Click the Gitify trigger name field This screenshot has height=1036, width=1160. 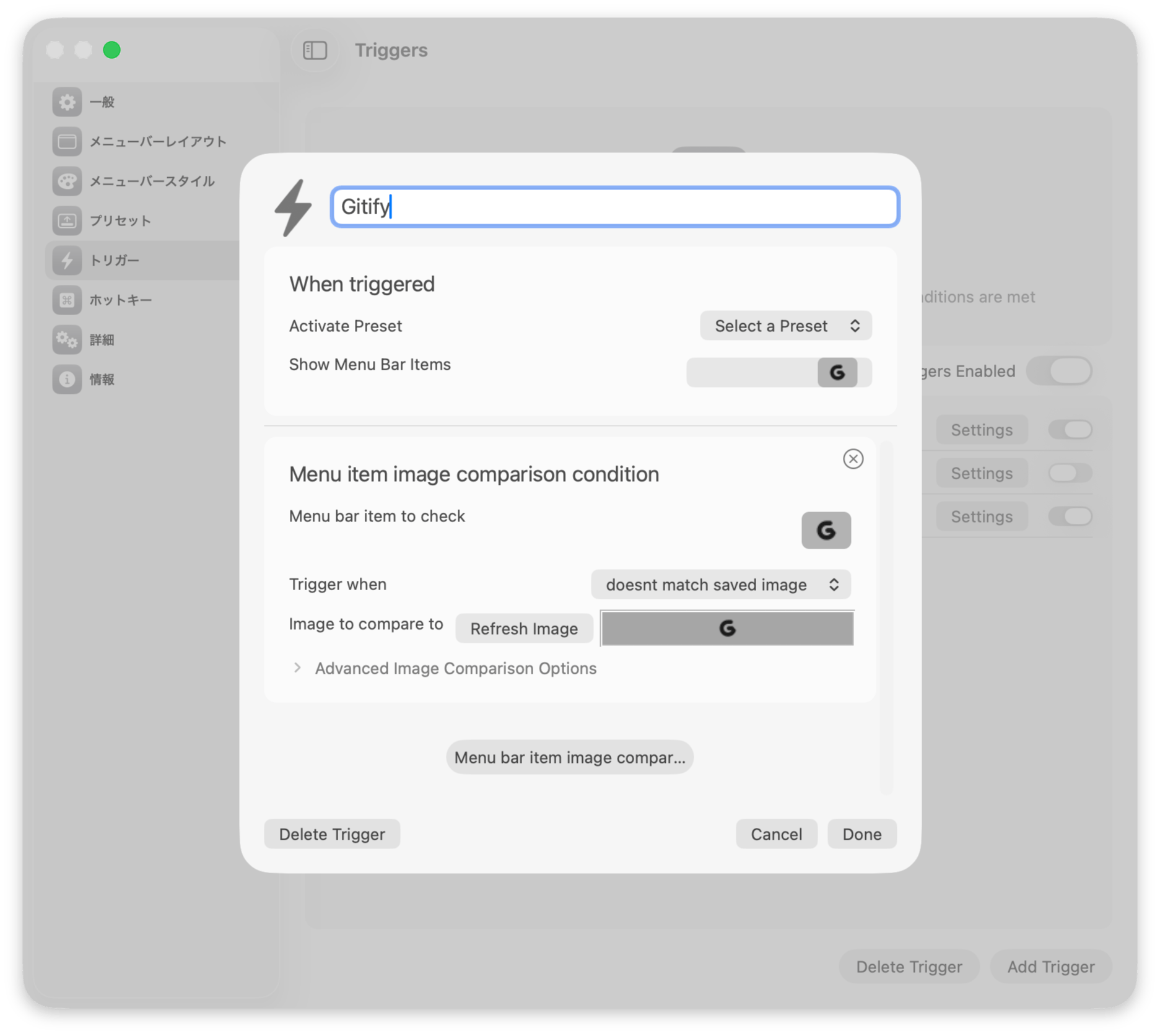614,207
